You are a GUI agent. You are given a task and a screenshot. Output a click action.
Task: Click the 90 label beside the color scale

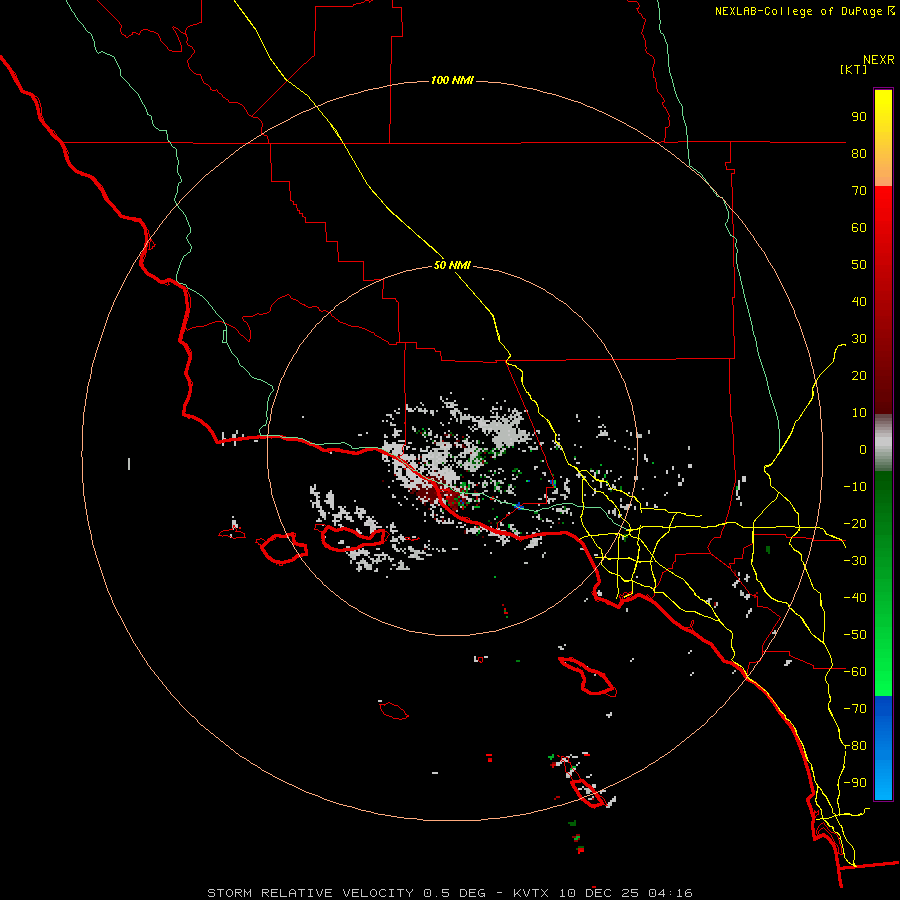(859, 117)
